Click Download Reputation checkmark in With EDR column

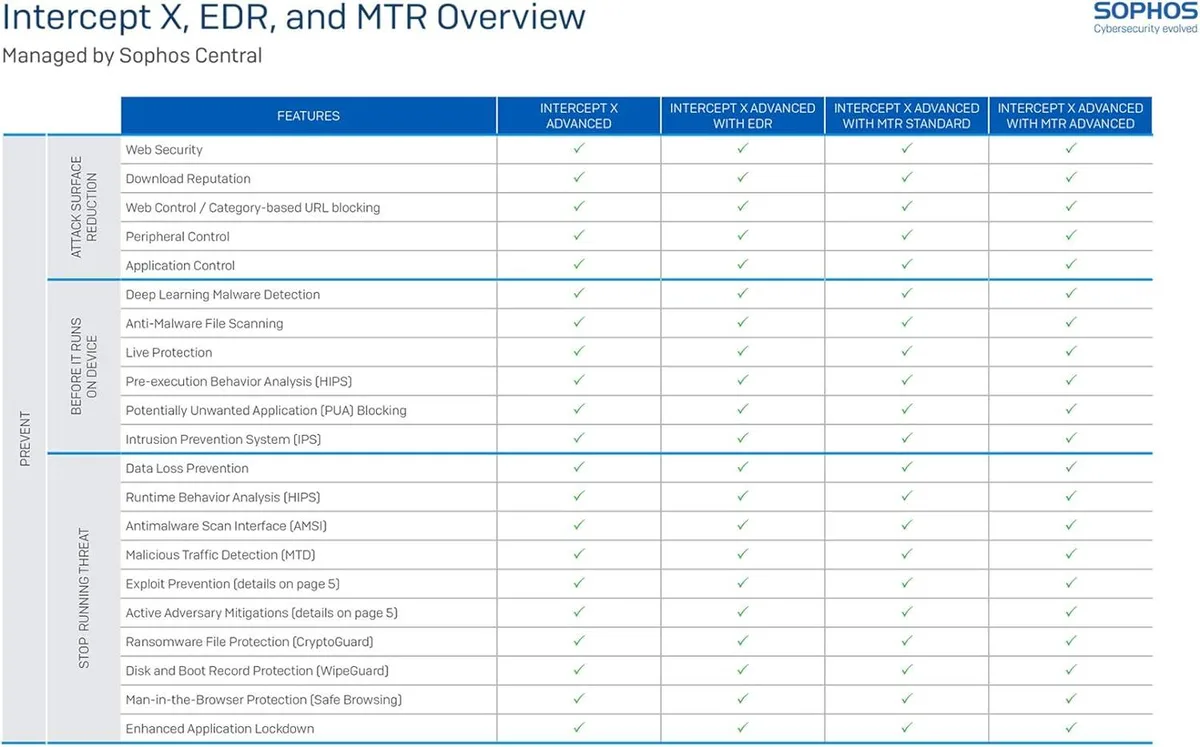pos(743,177)
